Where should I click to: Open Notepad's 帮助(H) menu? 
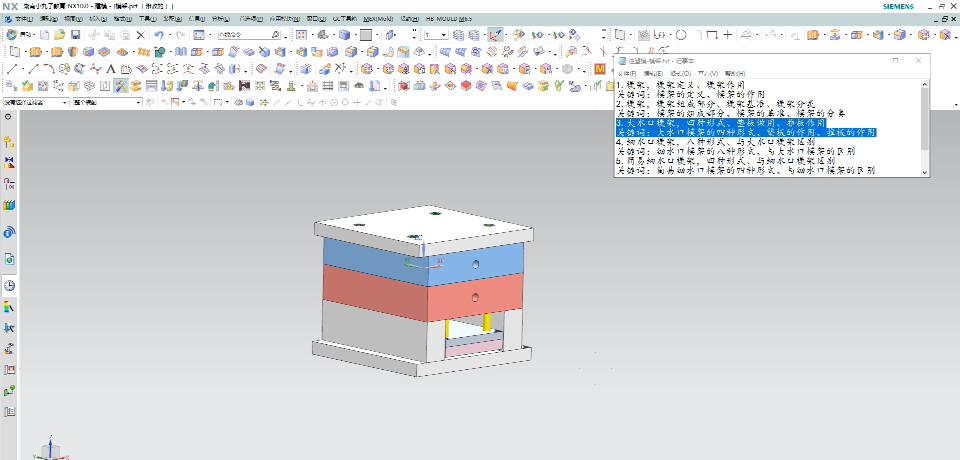[x=735, y=73]
